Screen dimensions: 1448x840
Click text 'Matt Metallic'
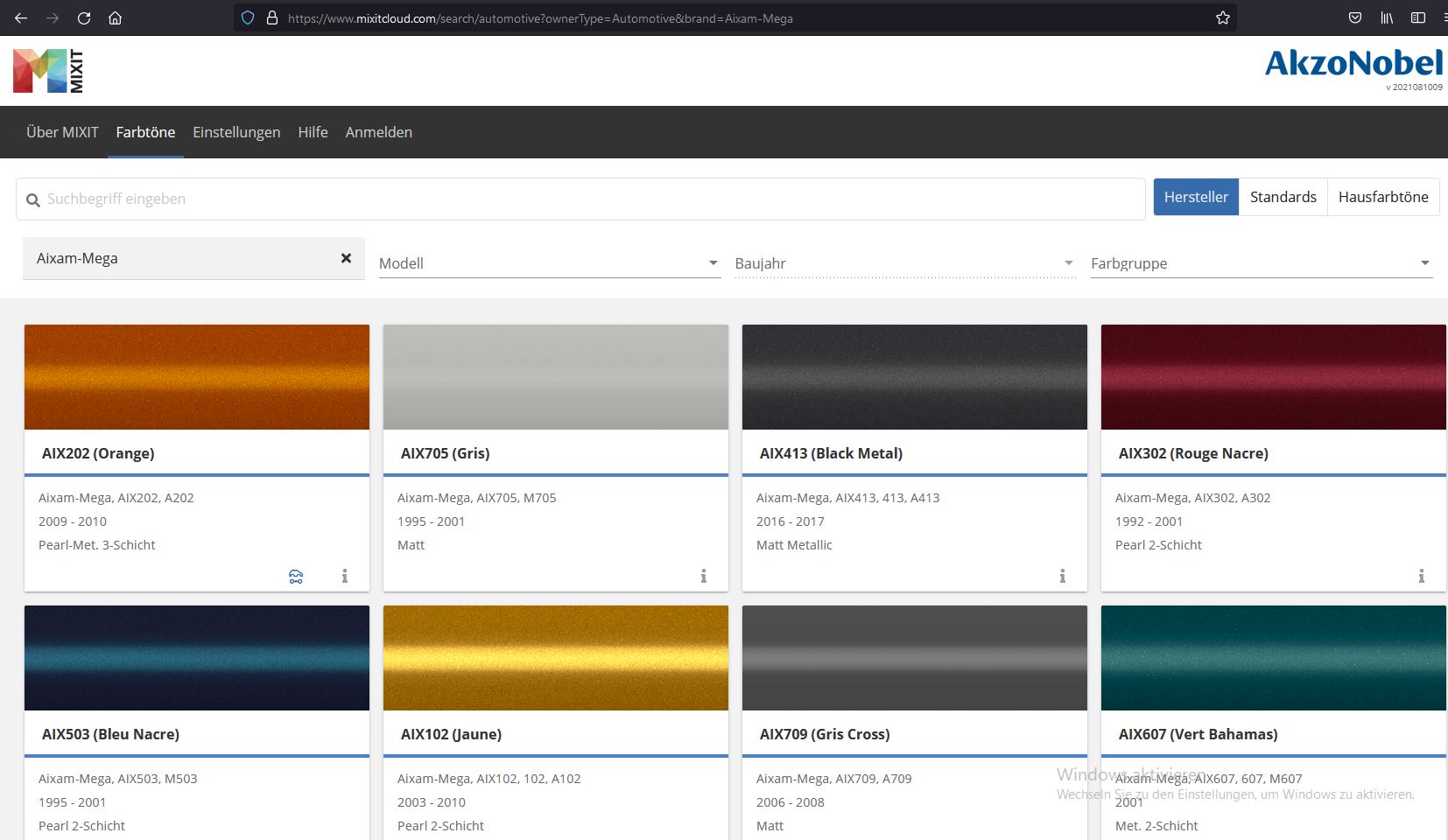(794, 545)
